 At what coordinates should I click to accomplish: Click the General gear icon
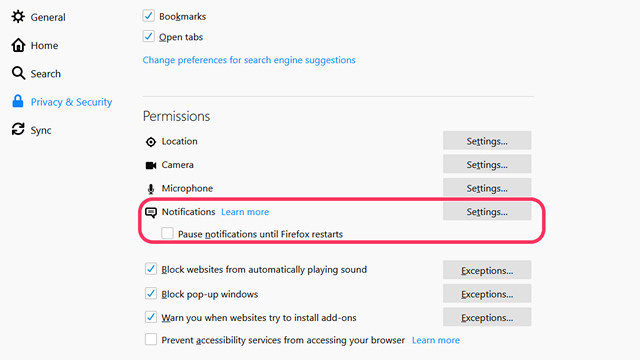coord(18,17)
